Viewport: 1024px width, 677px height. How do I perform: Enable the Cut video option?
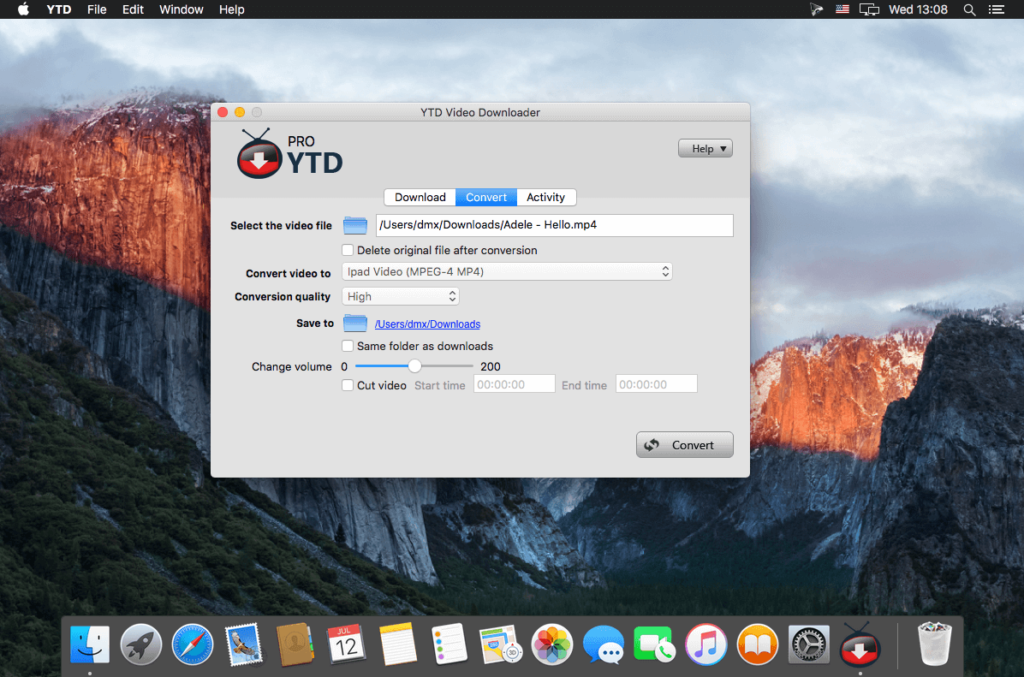[x=348, y=384]
